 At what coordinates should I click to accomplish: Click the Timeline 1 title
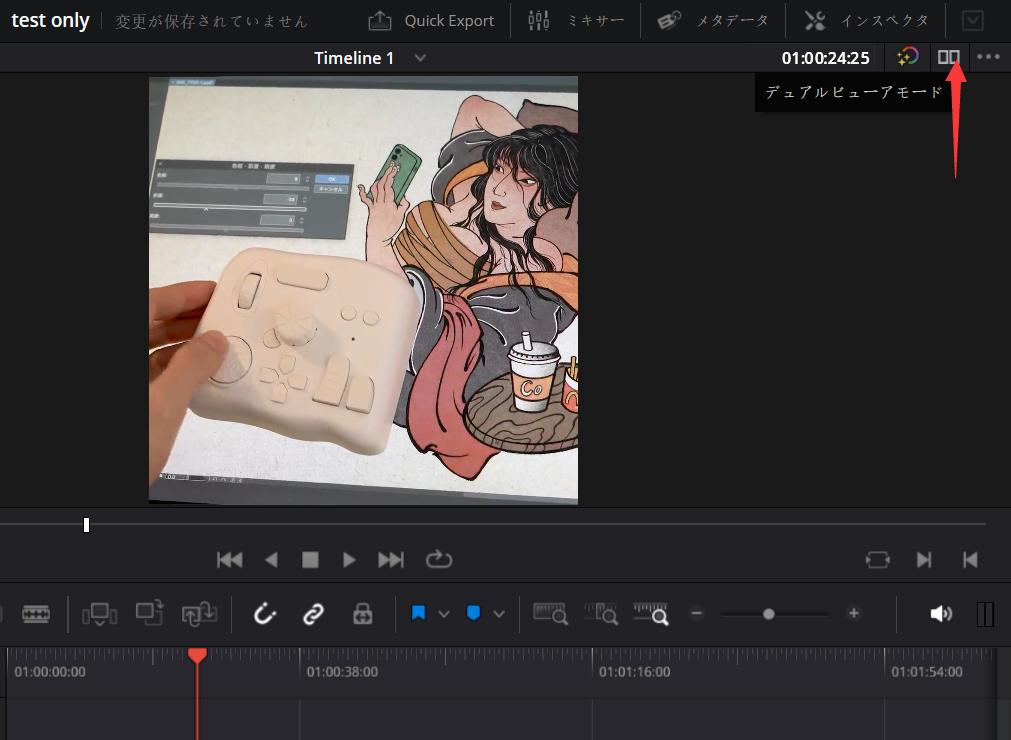(x=353, y=58)
